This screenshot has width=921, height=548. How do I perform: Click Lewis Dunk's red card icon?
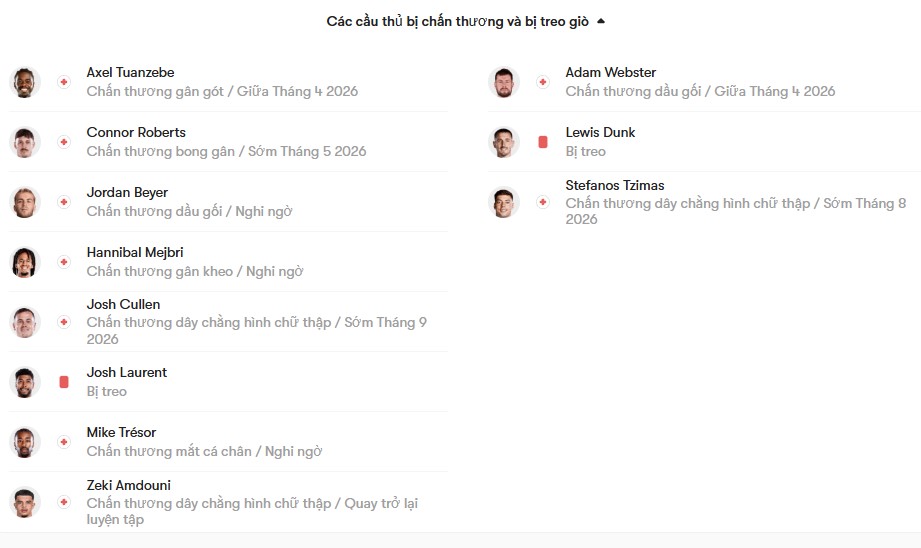[x=543, y=142]
